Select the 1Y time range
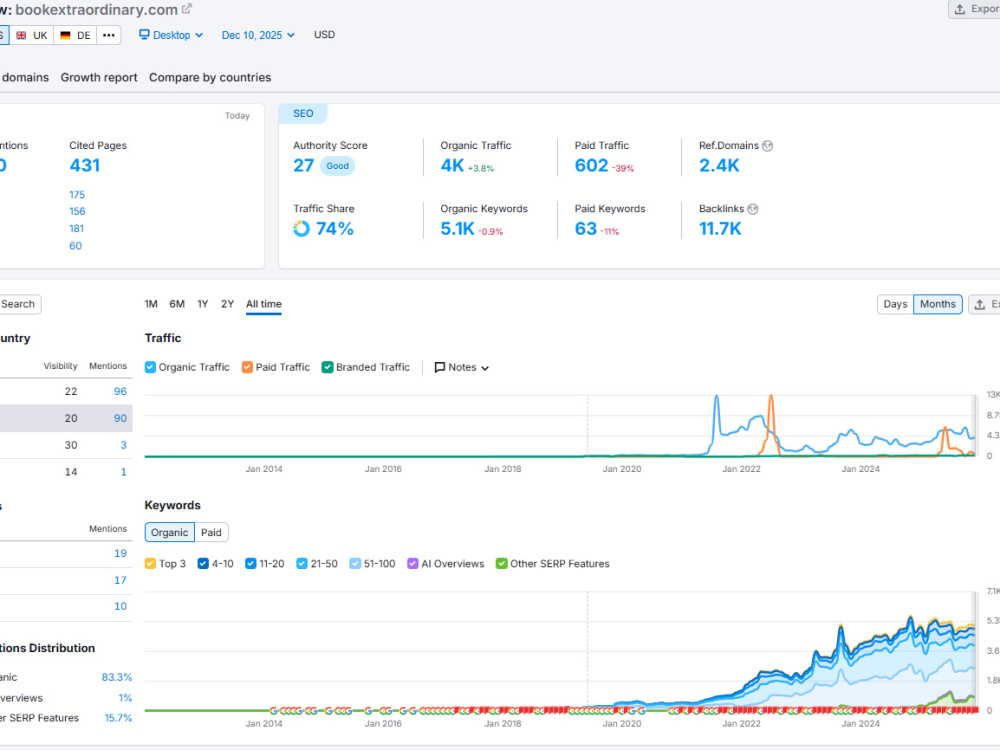 pyautogui.click(x=203, y=304)
